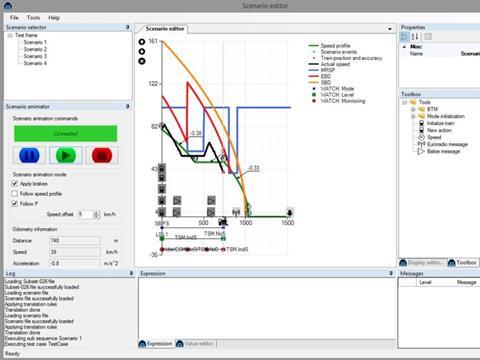The image size is (480, 360).
Task: Select the Balise message tool
Action: click(439, 151)
